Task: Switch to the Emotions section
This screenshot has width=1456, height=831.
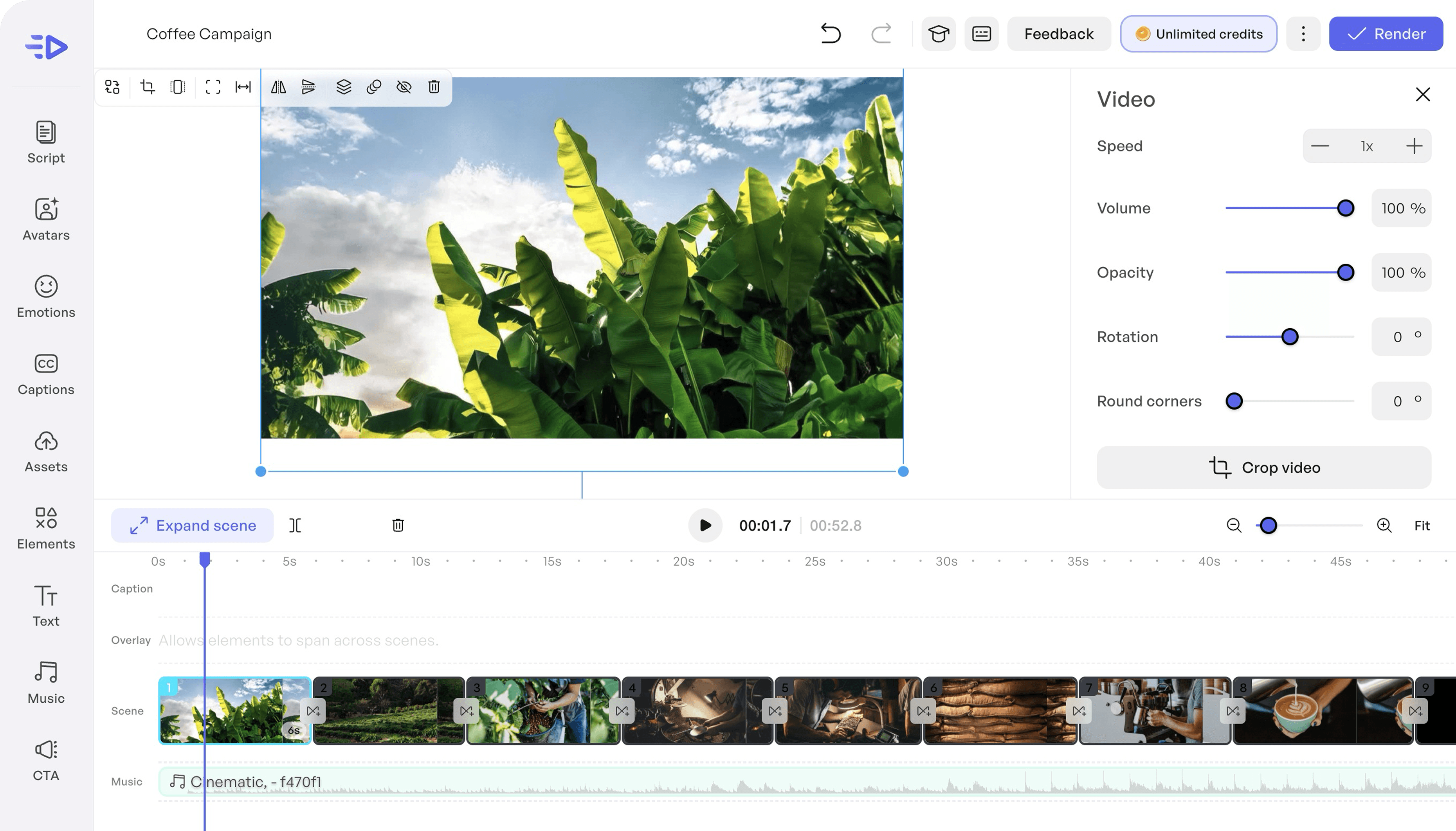Action: (x=46, y=297)
